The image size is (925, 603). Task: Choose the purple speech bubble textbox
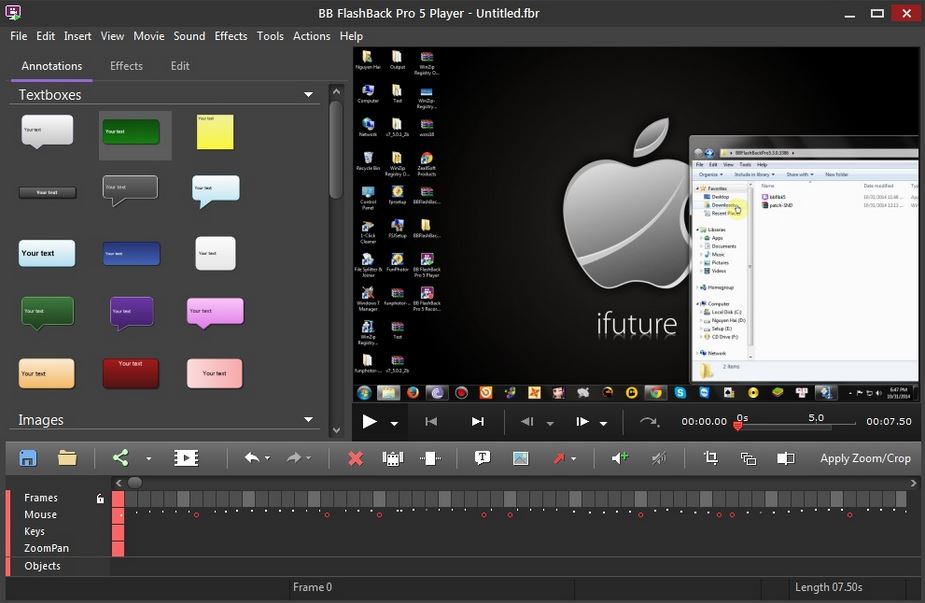pyautogui.click(x=132, y=313)
